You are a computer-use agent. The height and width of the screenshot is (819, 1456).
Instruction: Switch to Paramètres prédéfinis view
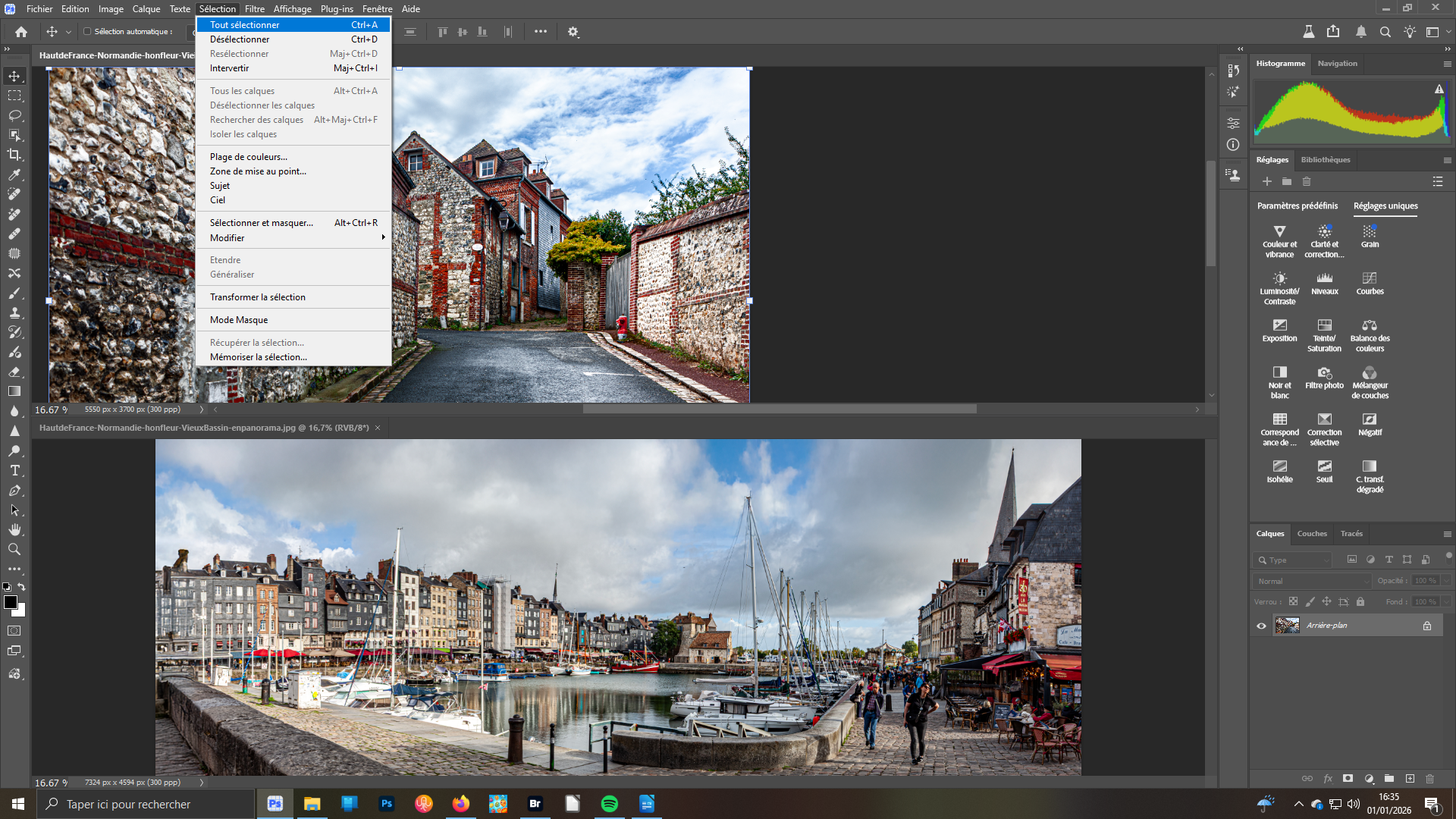pyautogui.click(x=1298, y=206)
